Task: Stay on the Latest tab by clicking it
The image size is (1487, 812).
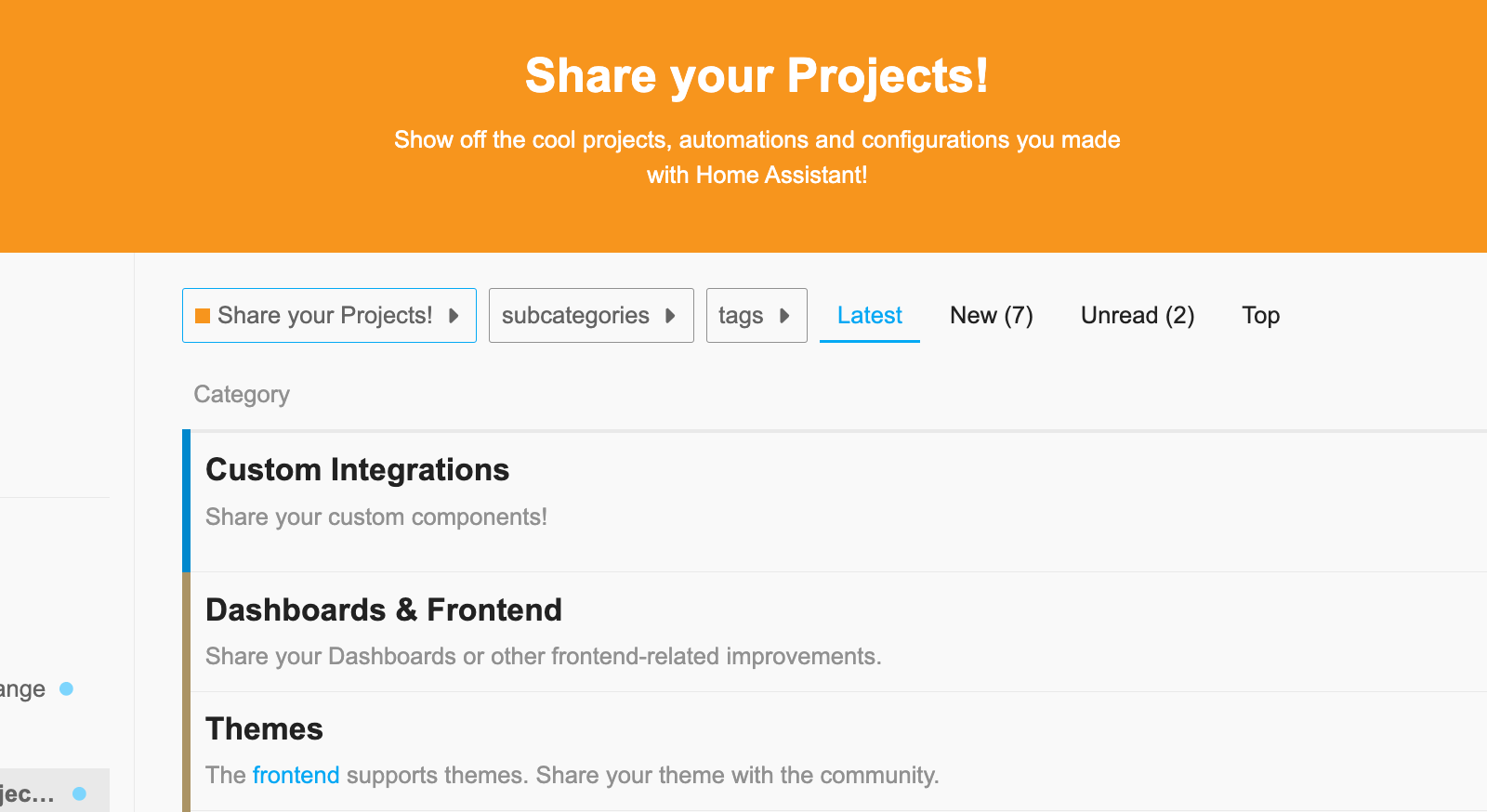Action: tap(869, 315)
